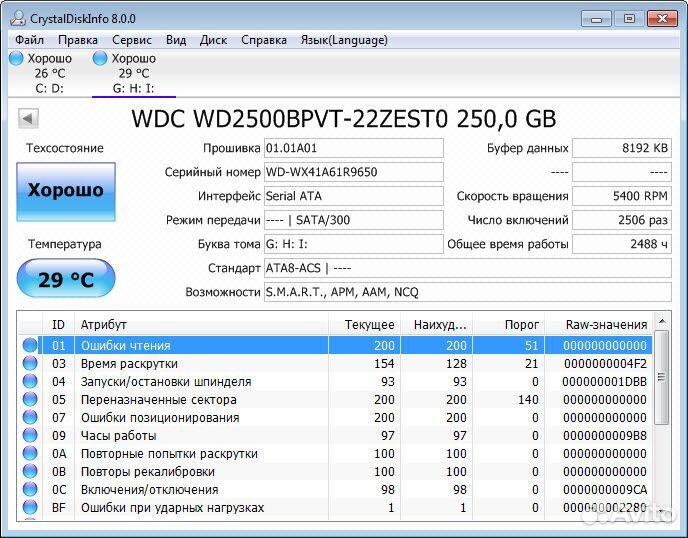This screenshot has height=538, width=688.
Task: Click threshold value 140 in reallocated sectors row
Action: [x=528, y=400]
